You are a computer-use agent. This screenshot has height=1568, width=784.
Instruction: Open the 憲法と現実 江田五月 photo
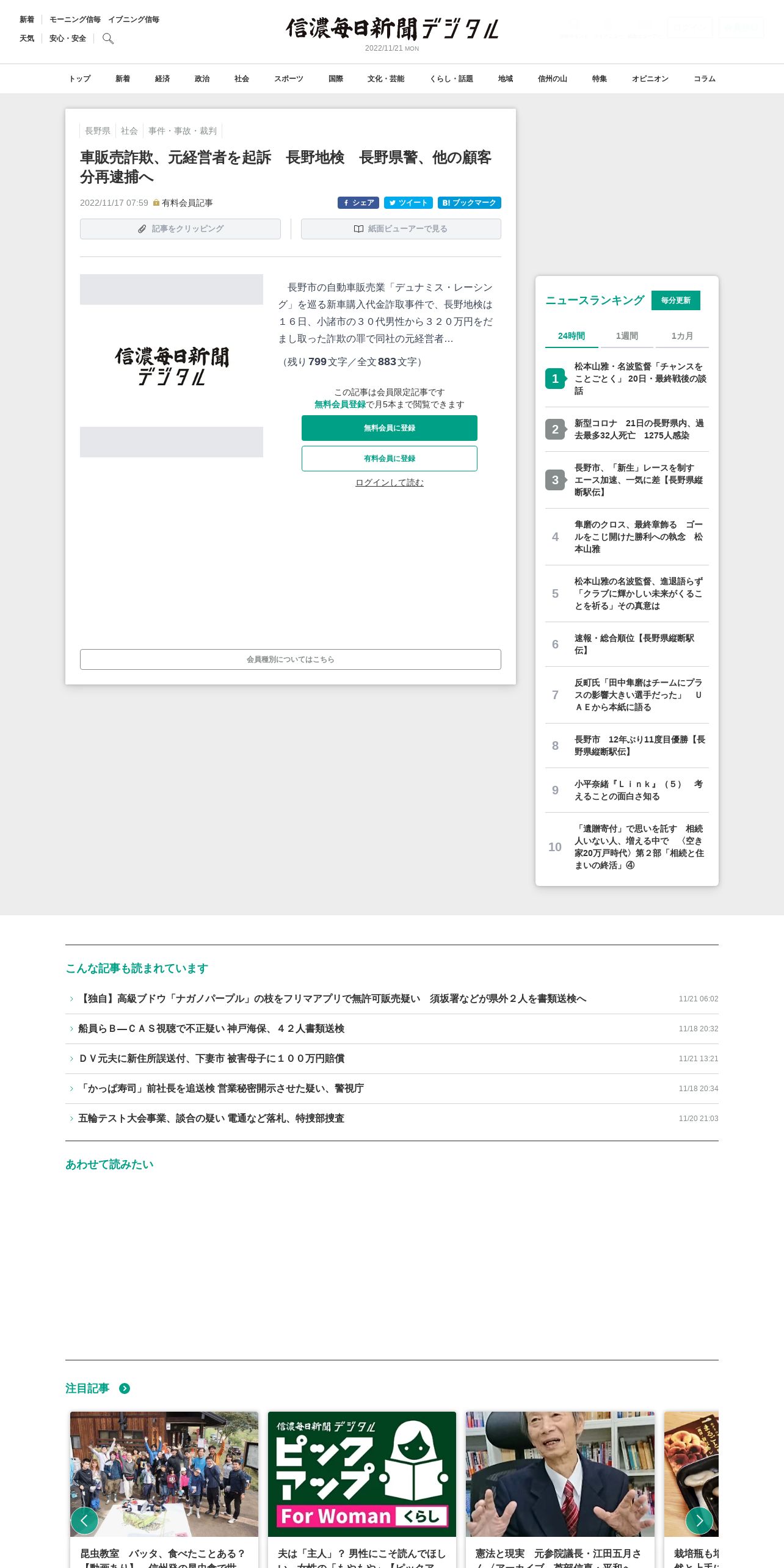coord(560,1474)
